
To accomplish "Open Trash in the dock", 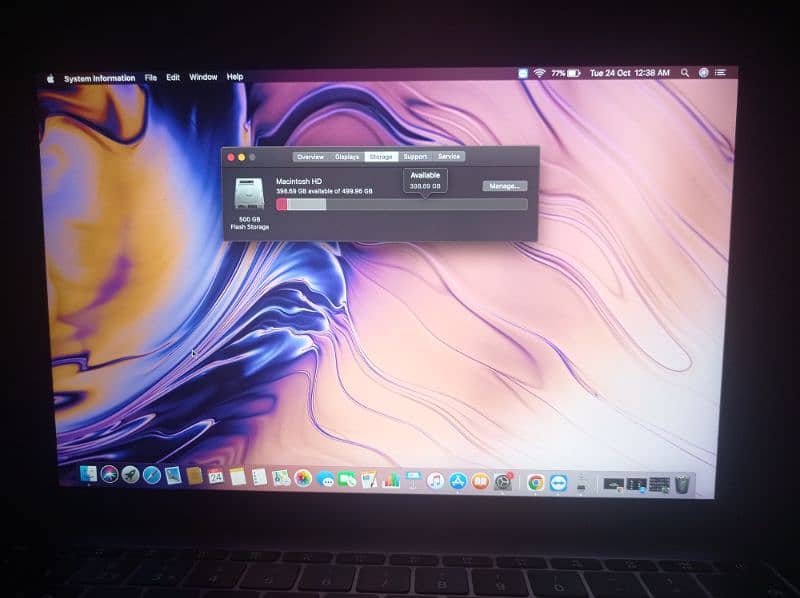I will point(682,484).
